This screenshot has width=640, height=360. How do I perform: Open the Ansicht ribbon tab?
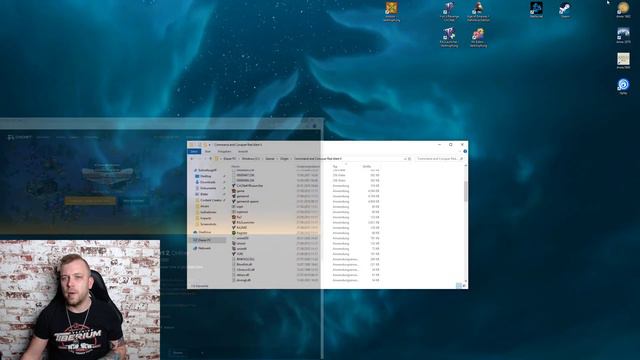tap(243, 151)
